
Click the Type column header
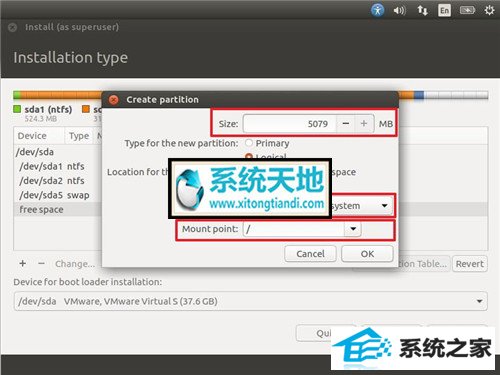click(79, 136)
